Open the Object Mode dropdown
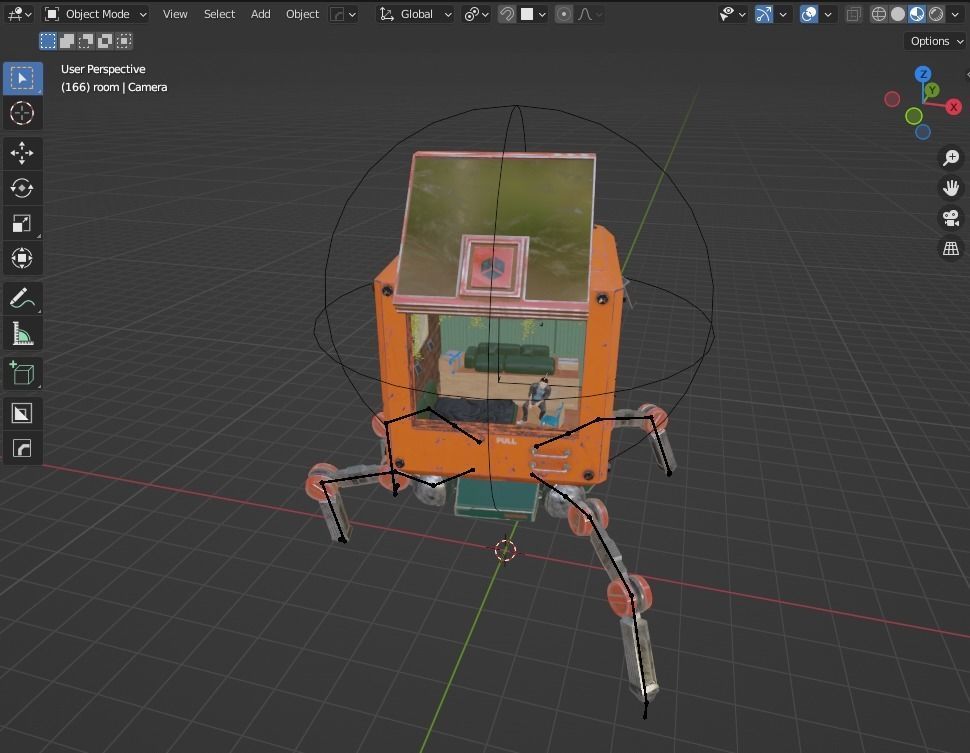The image size is (970, 753). coord(96,14)
